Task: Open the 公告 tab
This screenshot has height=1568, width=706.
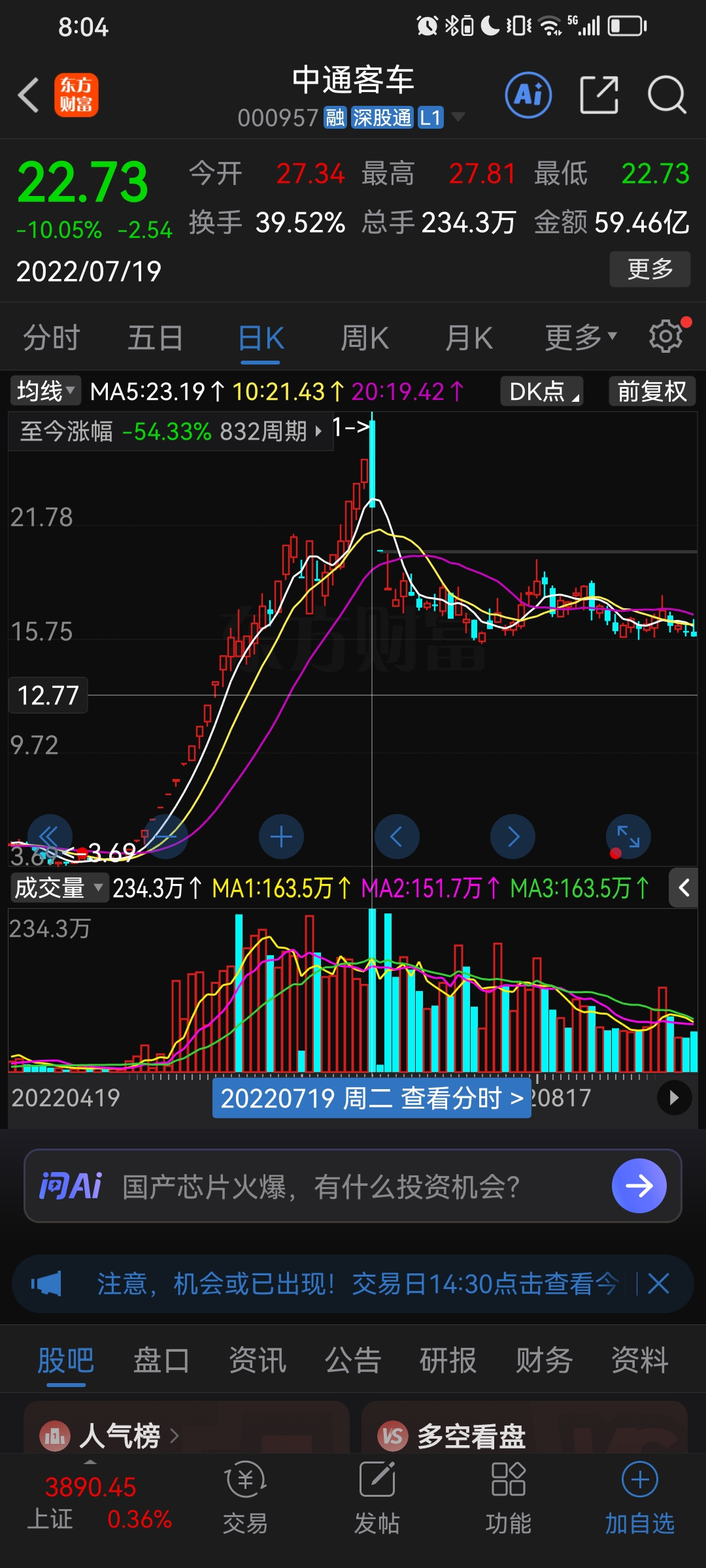Action: [353, 1361]
